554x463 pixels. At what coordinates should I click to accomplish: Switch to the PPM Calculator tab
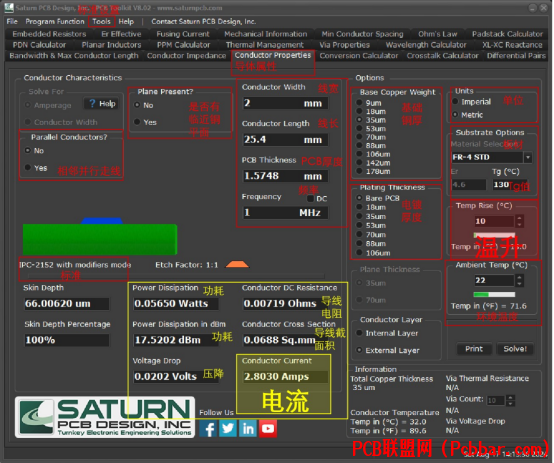tap(183, 45)
